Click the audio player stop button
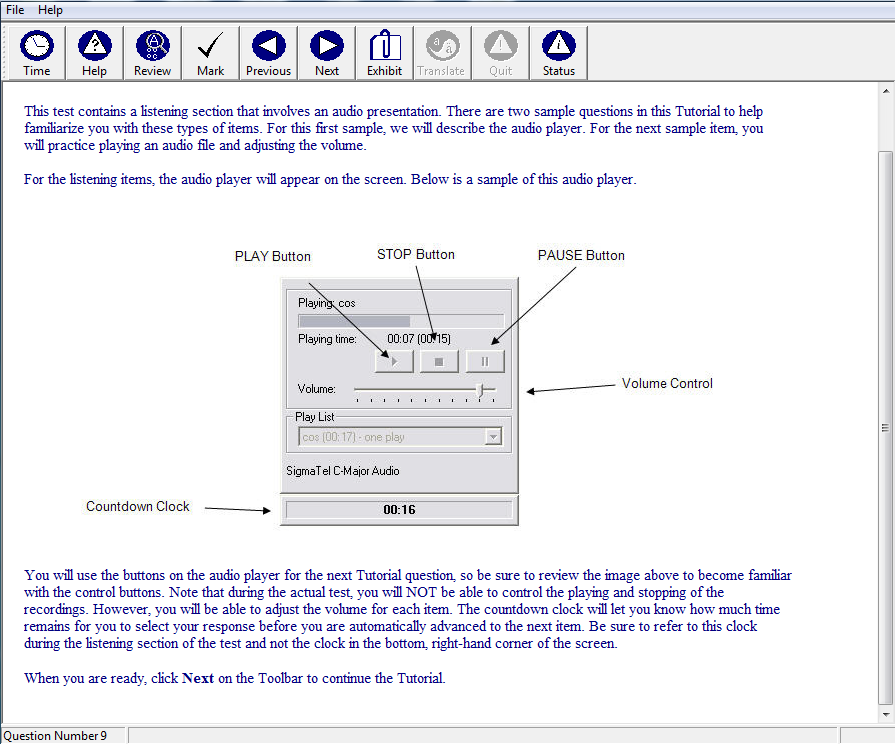Screen dimensions: 895x744 439,361
